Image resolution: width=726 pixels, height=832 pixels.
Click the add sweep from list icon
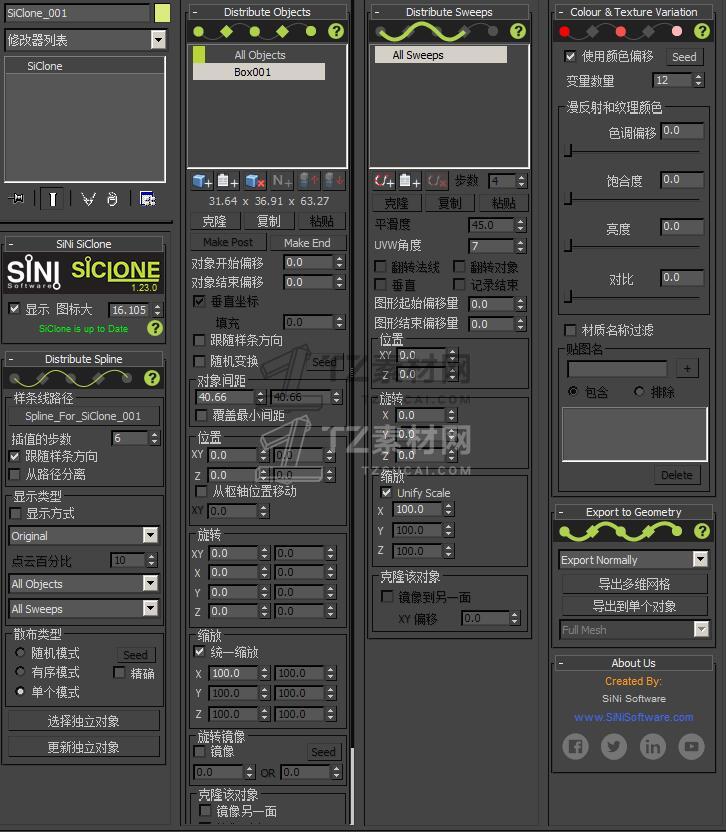pyautogui.click(x=410, y=181)
